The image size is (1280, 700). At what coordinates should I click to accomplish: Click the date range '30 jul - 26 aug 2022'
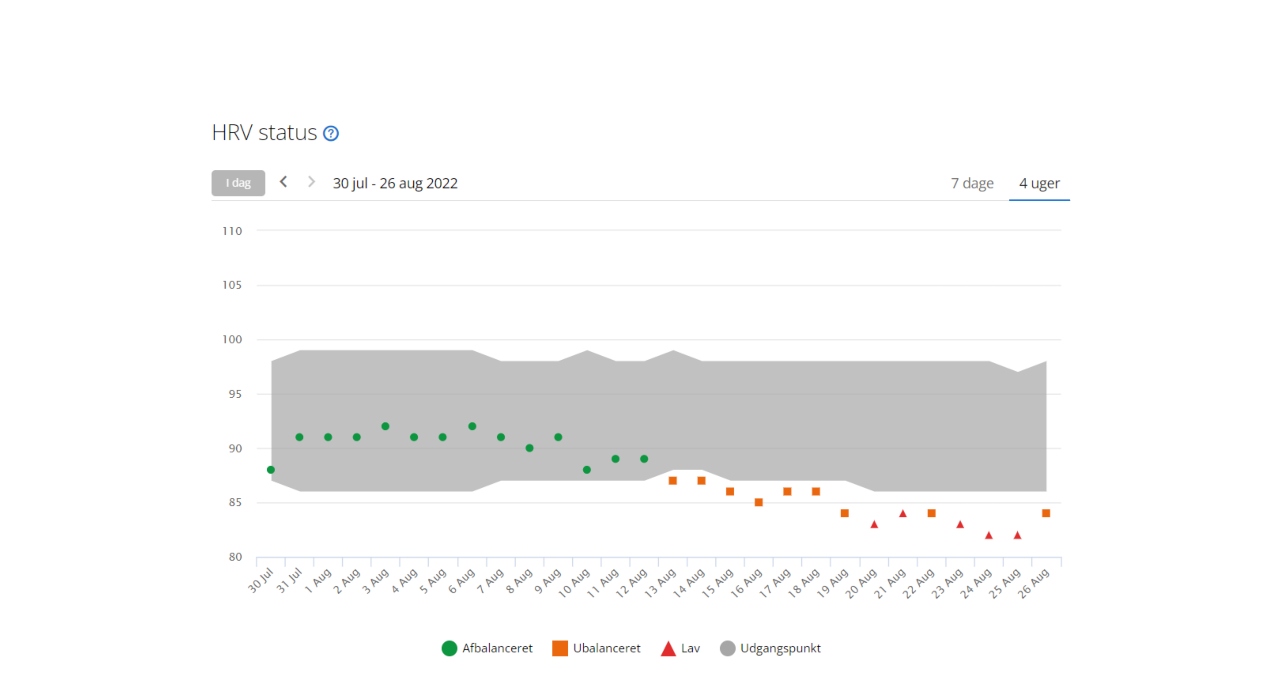[x=395, y=183]
